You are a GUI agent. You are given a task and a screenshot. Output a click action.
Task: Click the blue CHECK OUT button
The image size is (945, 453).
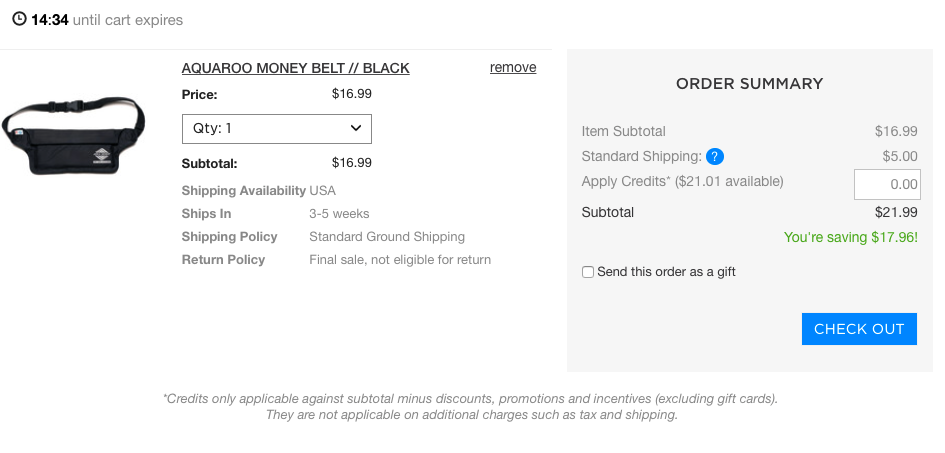tap(859, 329)
